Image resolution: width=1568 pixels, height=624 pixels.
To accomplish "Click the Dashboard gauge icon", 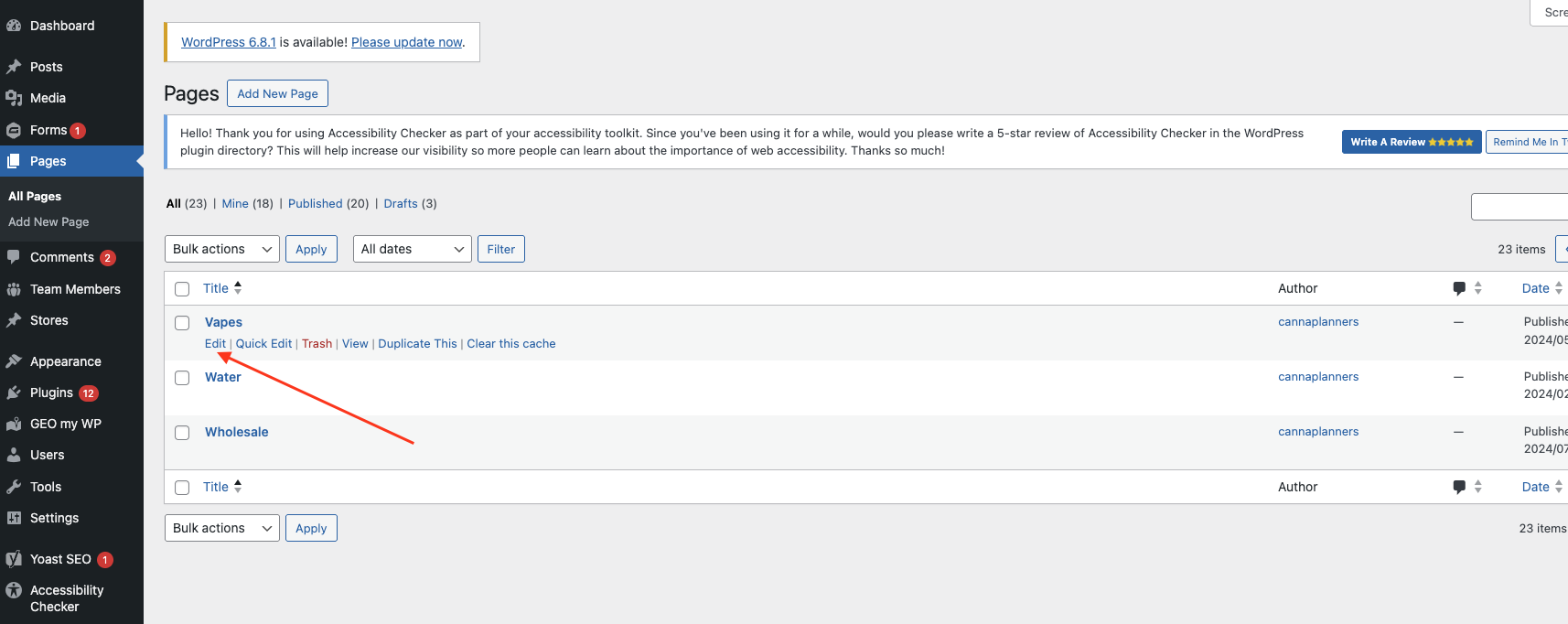I will click(14, 26).
